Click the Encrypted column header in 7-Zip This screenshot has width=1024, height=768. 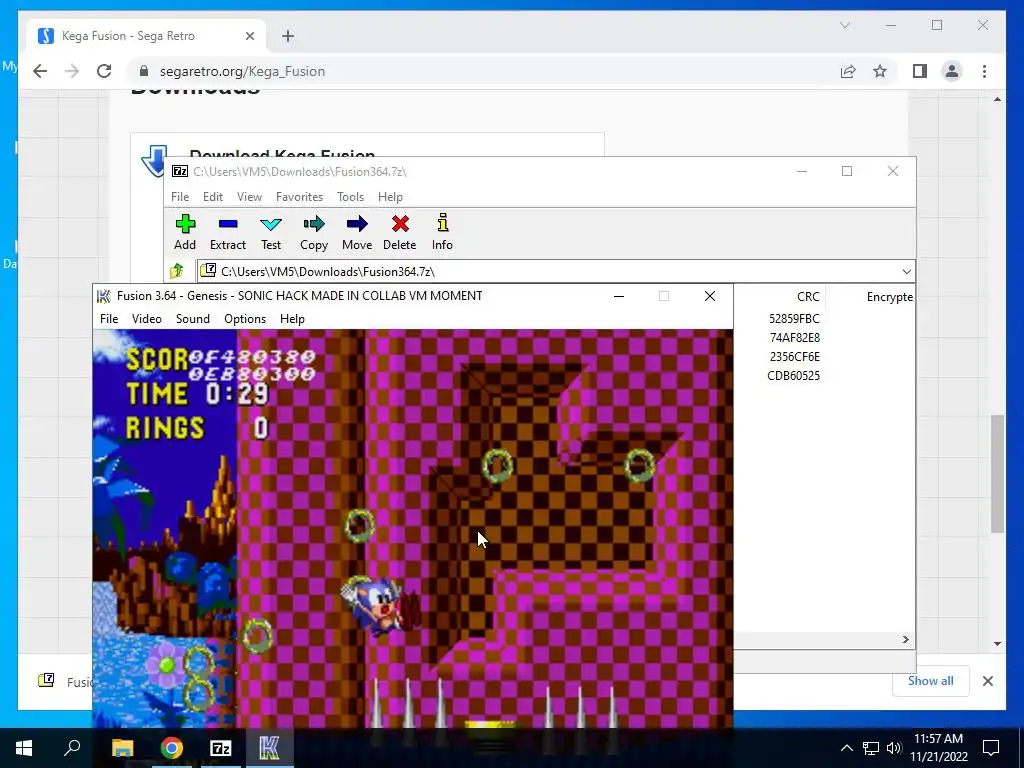coord(889,296)
